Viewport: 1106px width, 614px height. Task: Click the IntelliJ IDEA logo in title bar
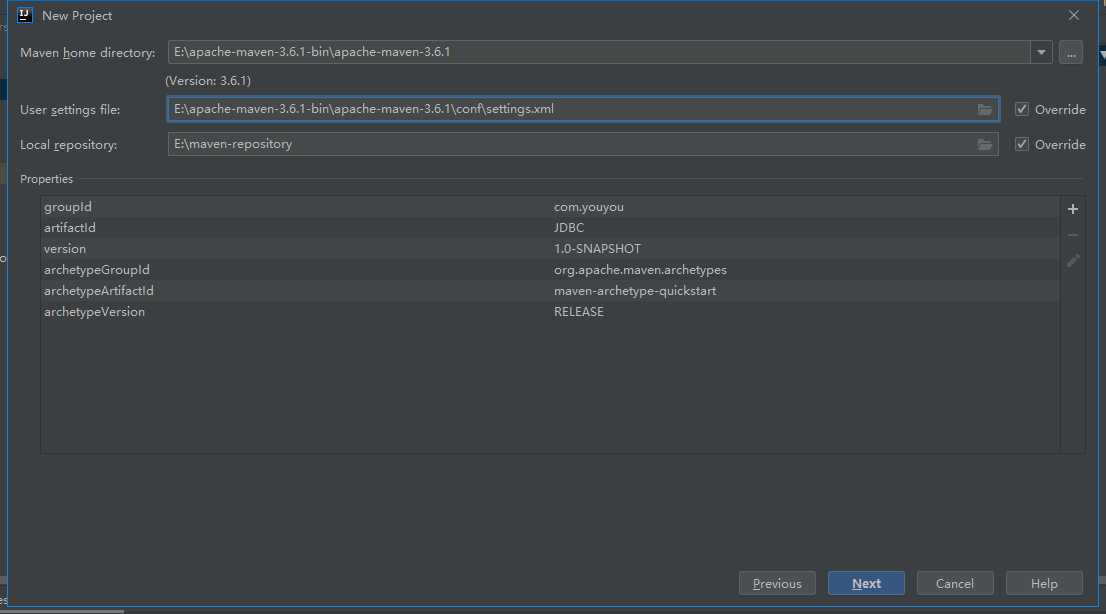[25, 15]
